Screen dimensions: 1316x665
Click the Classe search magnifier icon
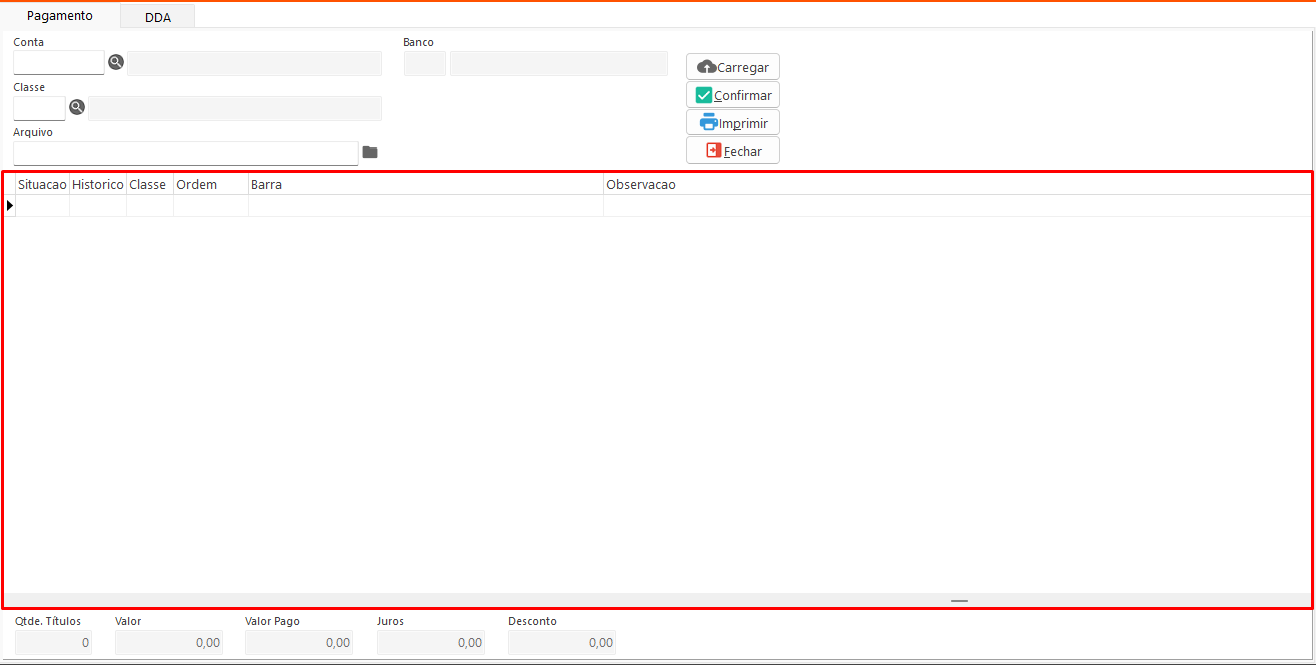pos(77,108)
